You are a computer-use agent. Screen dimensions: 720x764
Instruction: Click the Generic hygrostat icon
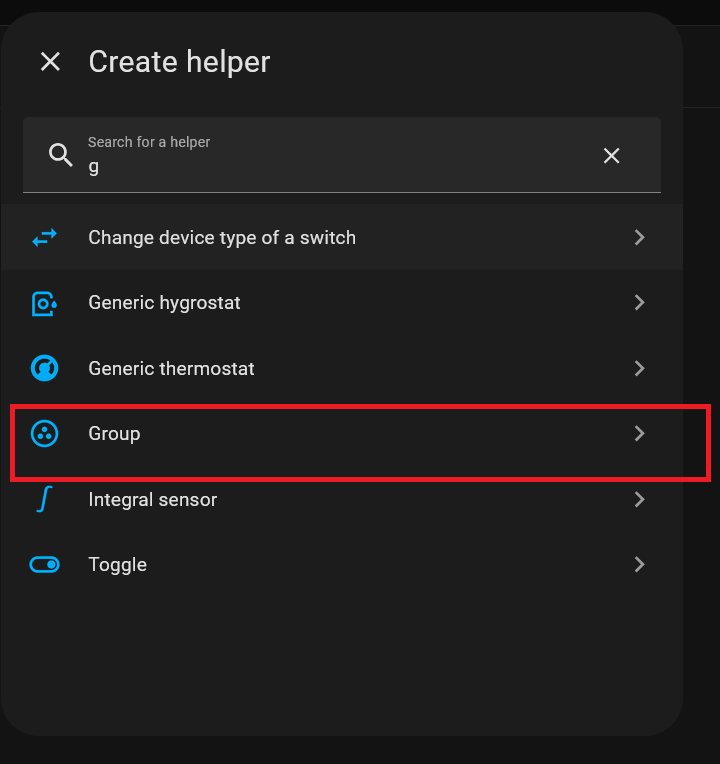(x=44, y=303)
